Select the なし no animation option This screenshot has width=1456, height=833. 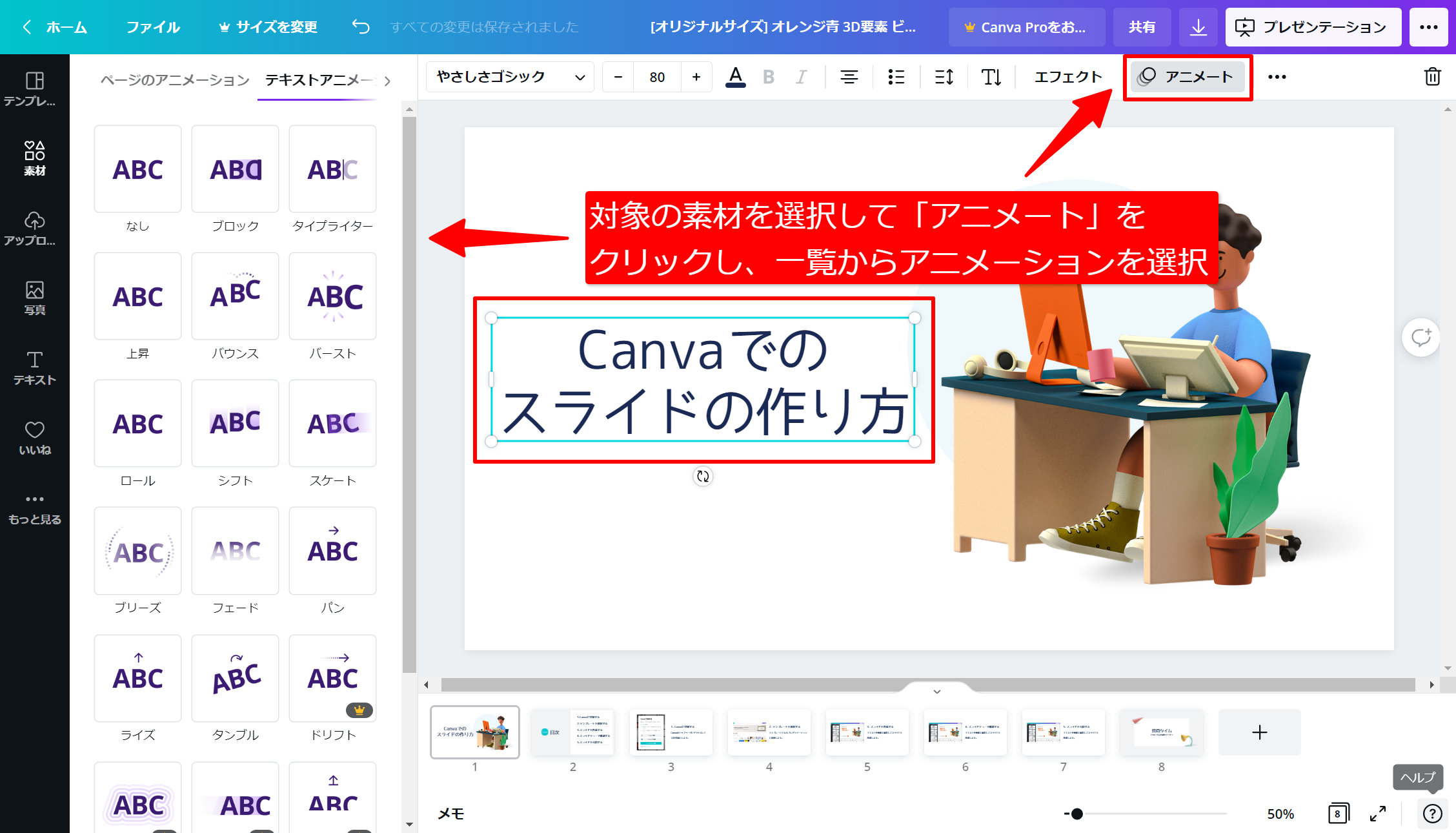point(137,169)
